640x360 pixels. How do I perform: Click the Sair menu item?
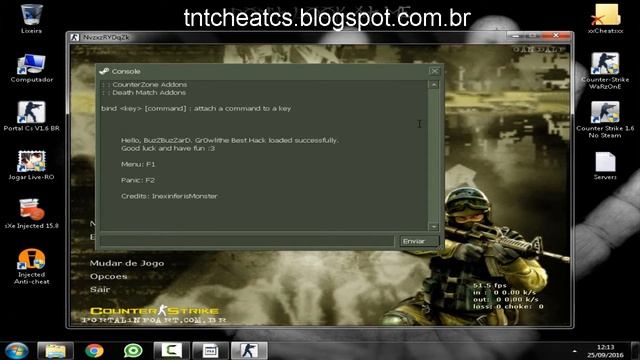[100, 289]
